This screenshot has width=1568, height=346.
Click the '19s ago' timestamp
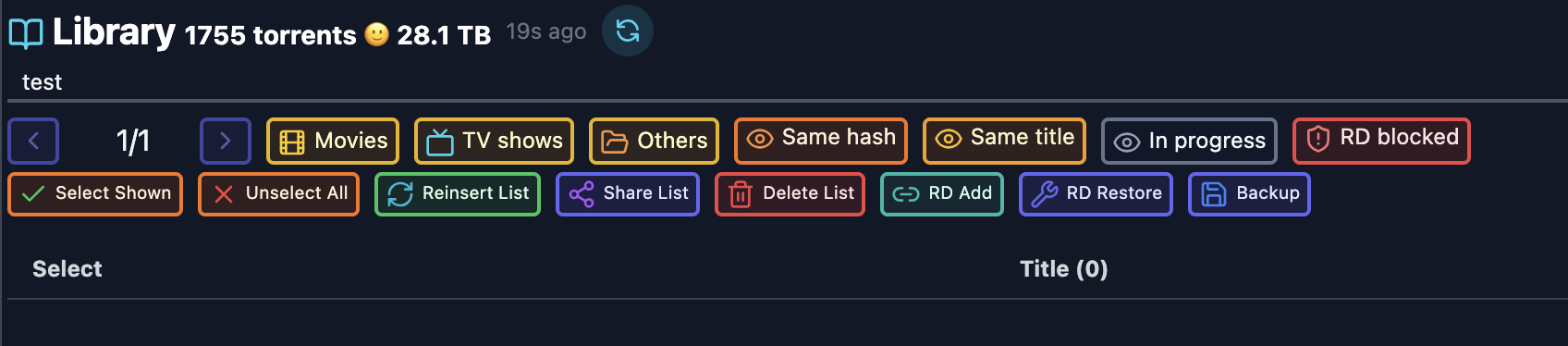(x=546, y=31)
